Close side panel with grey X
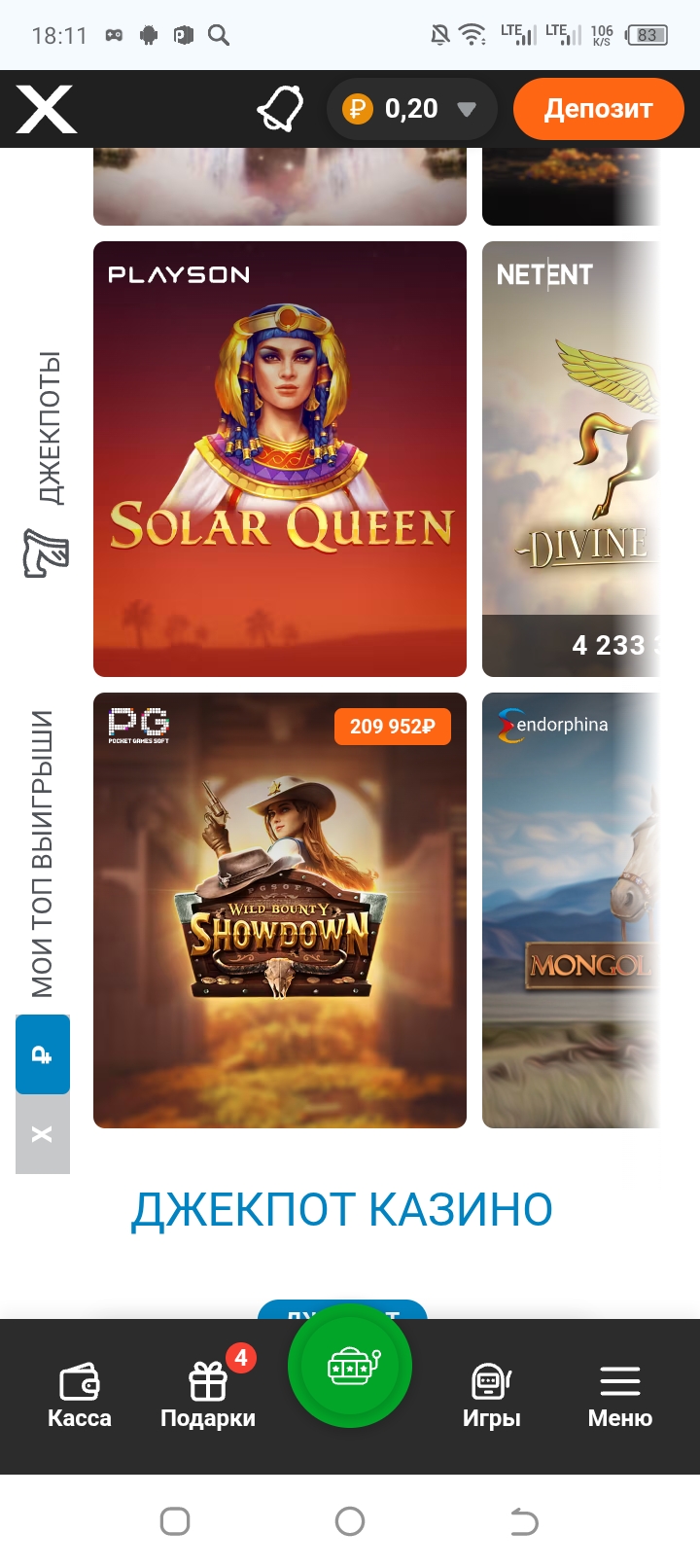 coord(43,1134)
